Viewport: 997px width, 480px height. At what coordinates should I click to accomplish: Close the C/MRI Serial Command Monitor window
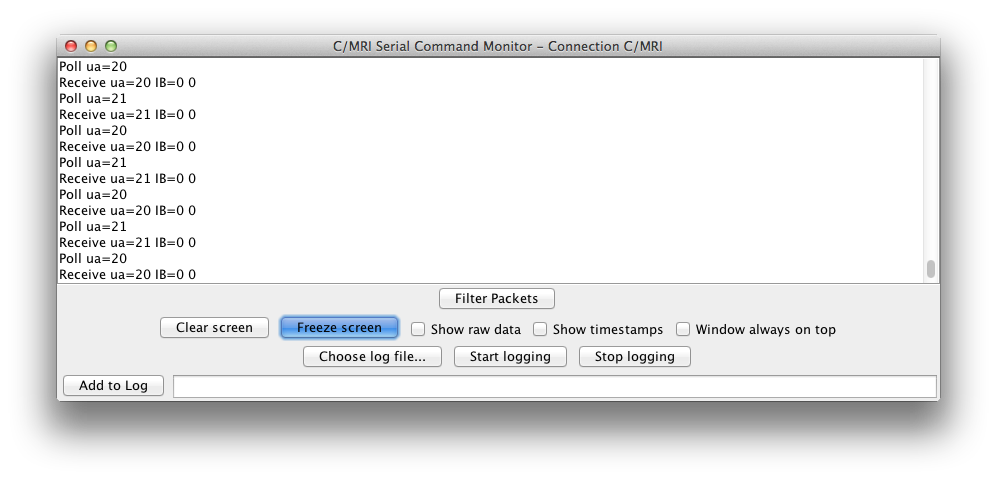click(x=71, y=46)
